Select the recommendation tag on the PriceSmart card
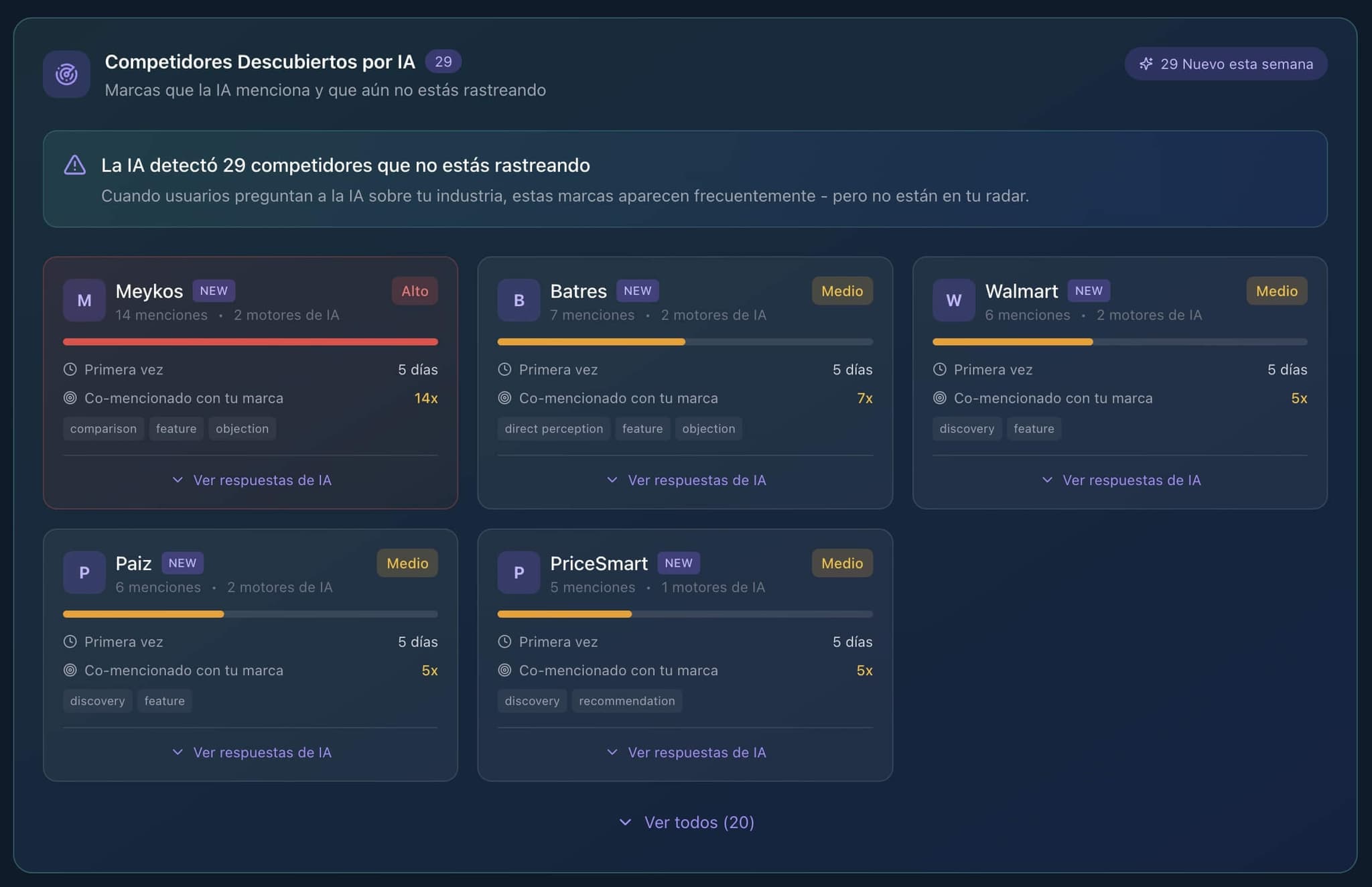This screenshot has width=1372, height=887. click(626, 701)
